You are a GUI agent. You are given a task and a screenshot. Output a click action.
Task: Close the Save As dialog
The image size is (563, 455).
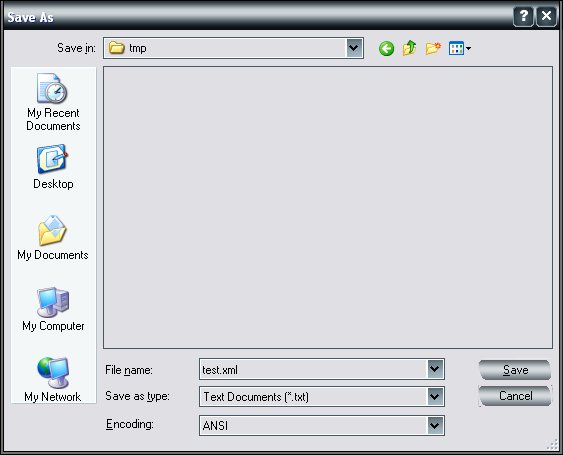[546, 16]
